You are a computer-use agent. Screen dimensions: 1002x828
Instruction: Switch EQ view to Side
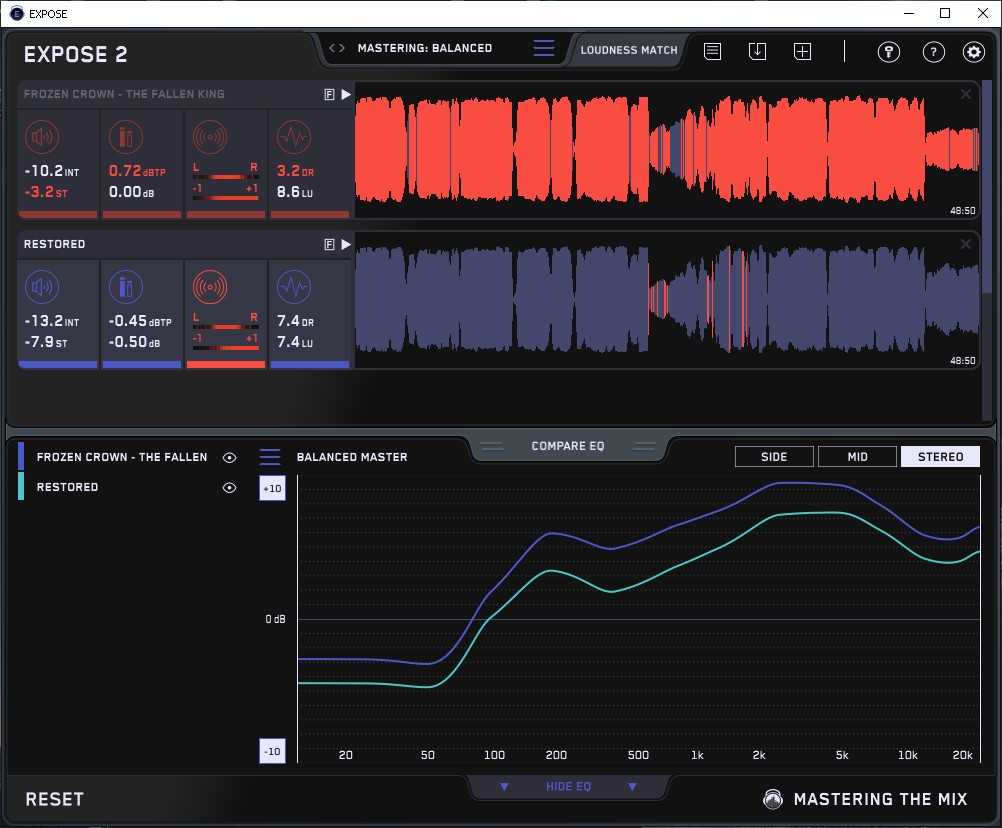point(774,457)
